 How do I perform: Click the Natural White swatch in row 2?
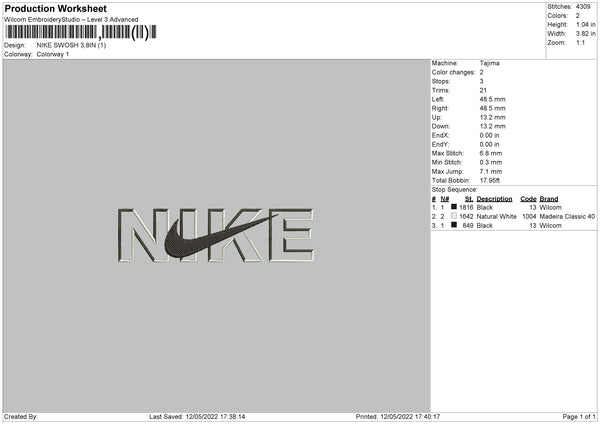coord(454,216)
